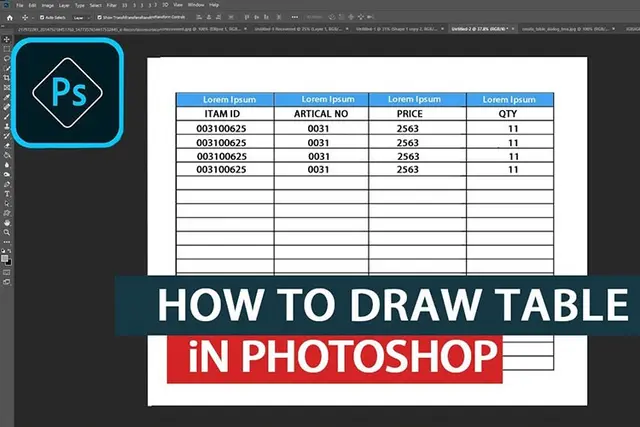Select the Blur tool
Screen dimensions: 640x427
point(7,165)
